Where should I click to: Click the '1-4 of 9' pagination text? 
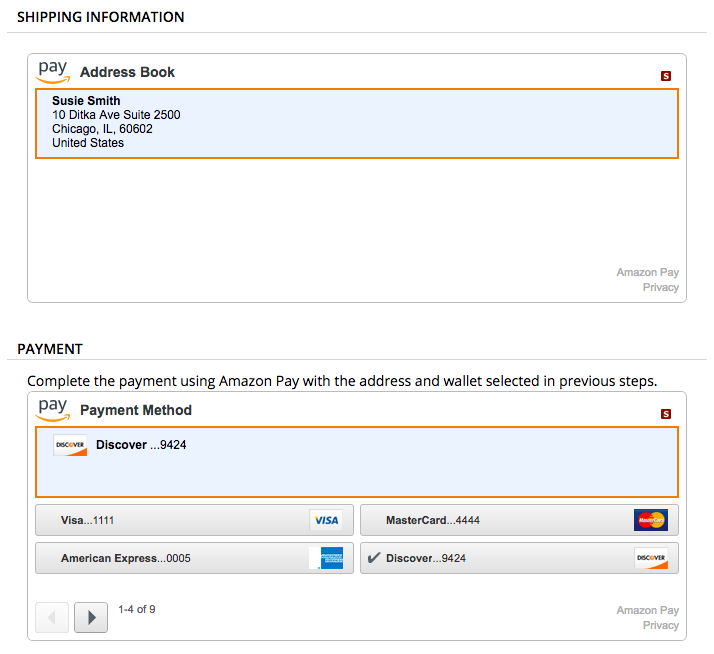pyautogui.click(x=137, y=609)
